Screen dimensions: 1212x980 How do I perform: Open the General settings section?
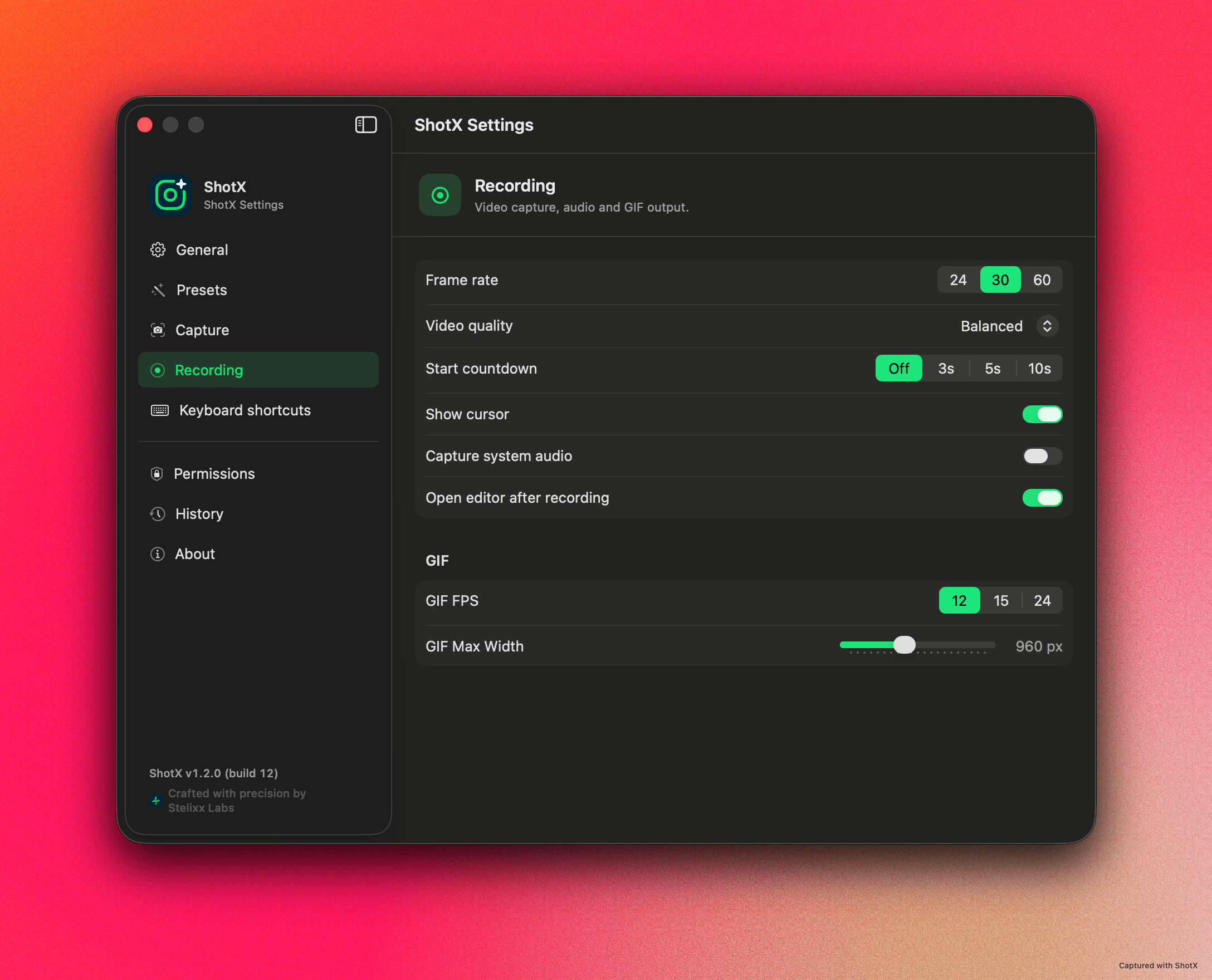coord(258,249)
